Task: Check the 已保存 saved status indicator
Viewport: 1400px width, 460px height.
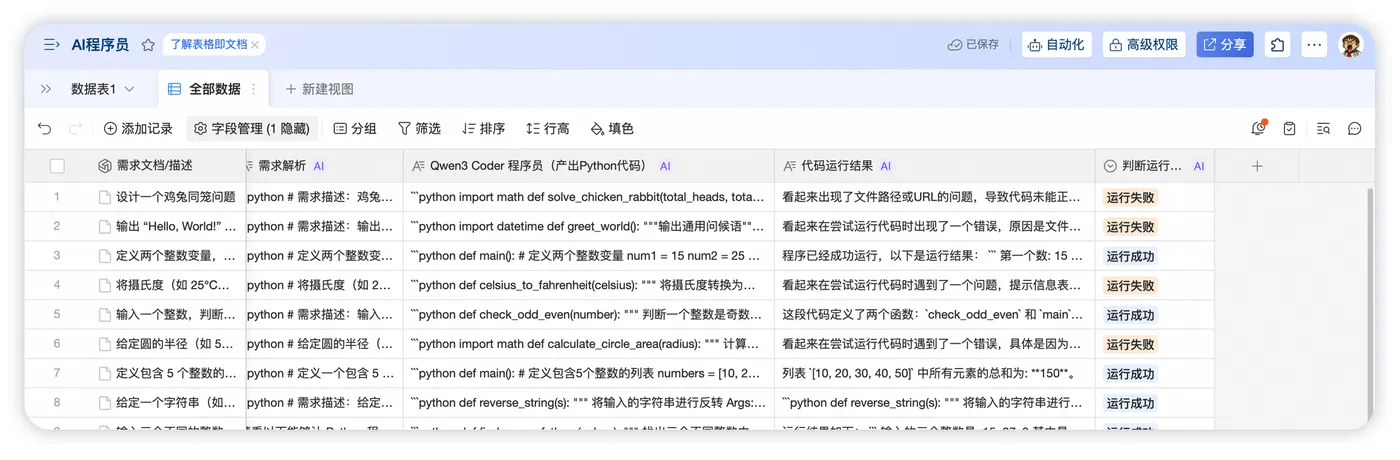Action: pyautogui.click(x=973, y=45)
